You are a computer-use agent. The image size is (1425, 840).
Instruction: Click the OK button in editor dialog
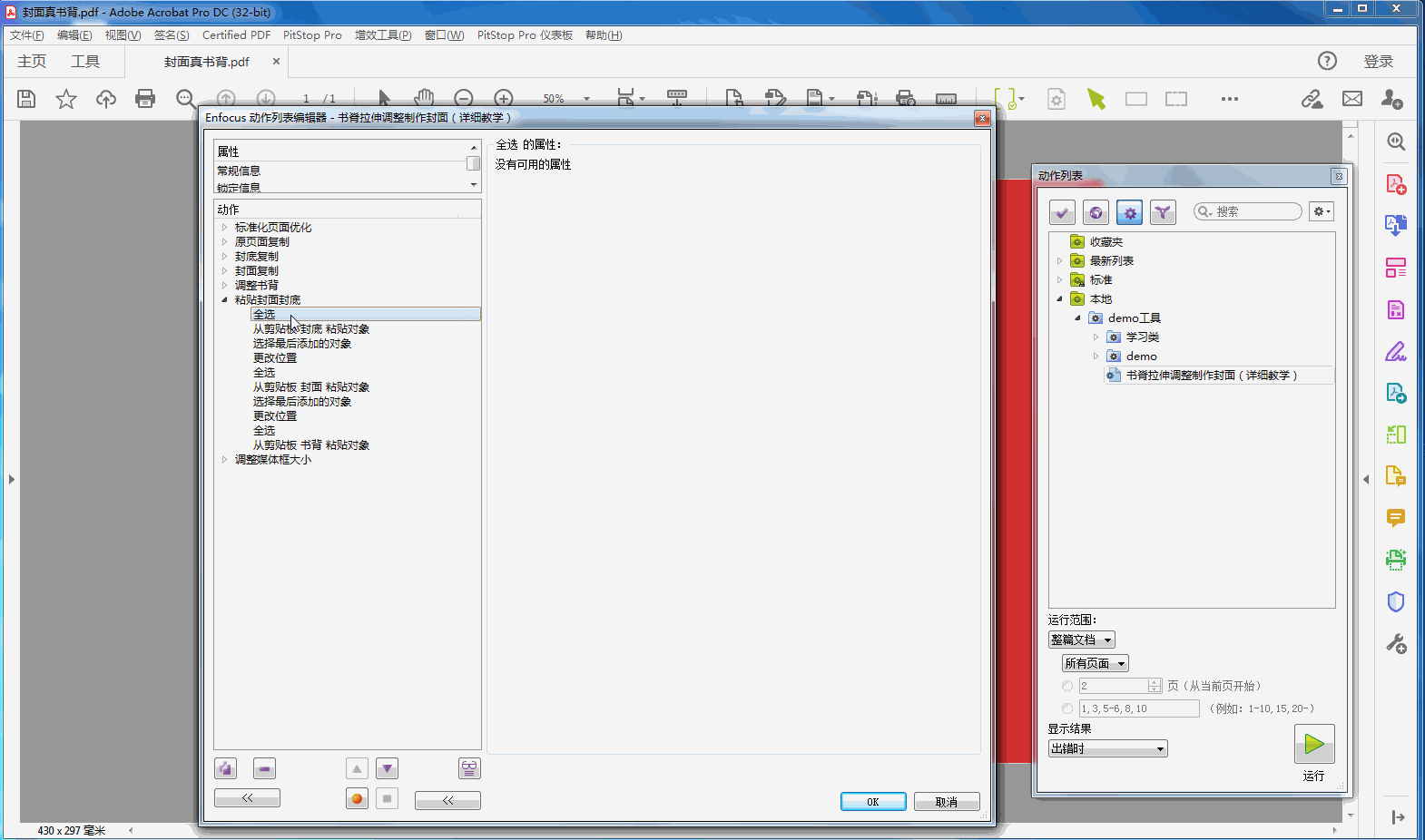pos(873,802)
